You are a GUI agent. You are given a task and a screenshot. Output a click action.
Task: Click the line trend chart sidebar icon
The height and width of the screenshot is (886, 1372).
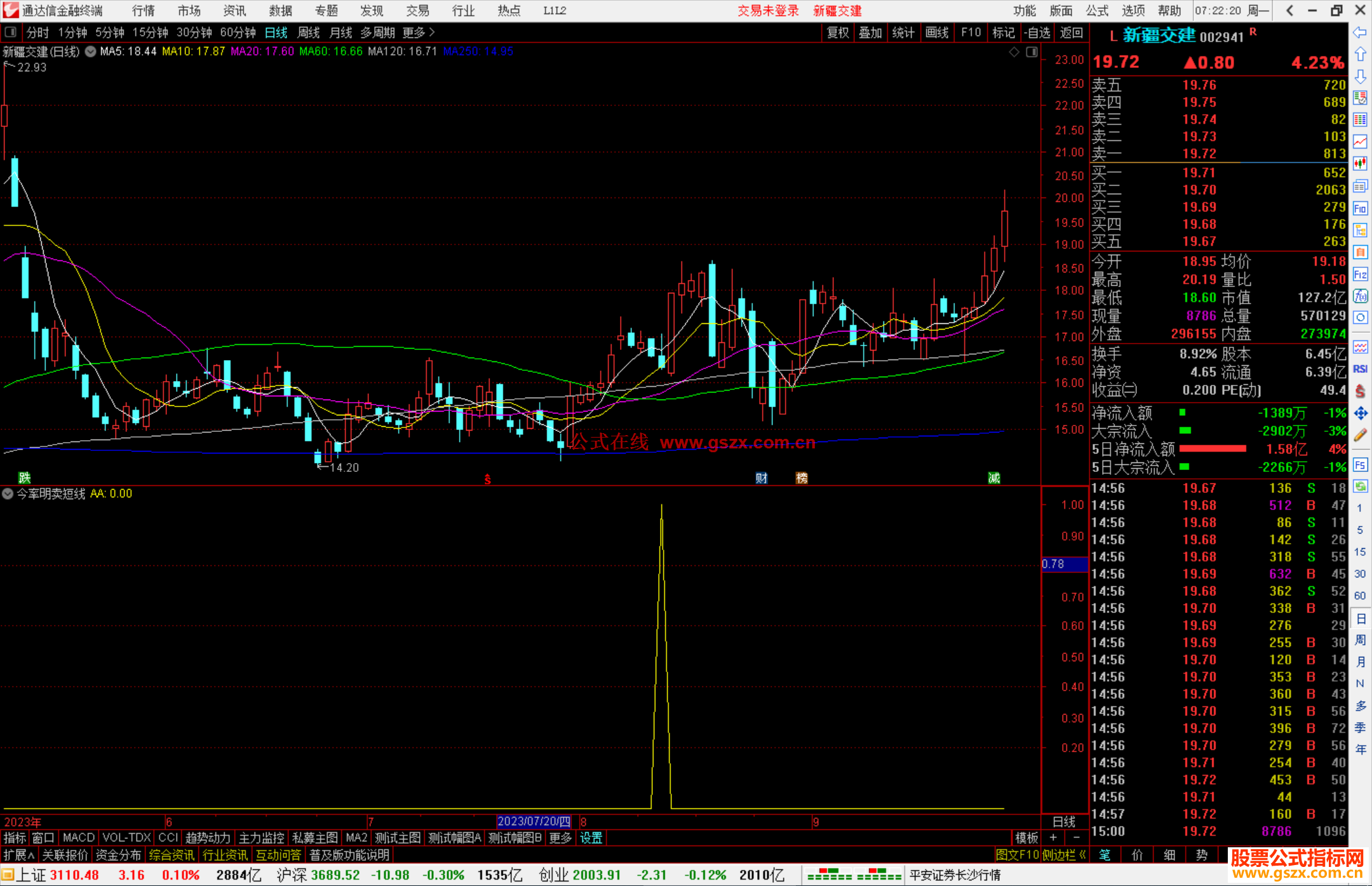pyautogui.click(x=1360, y=142)
